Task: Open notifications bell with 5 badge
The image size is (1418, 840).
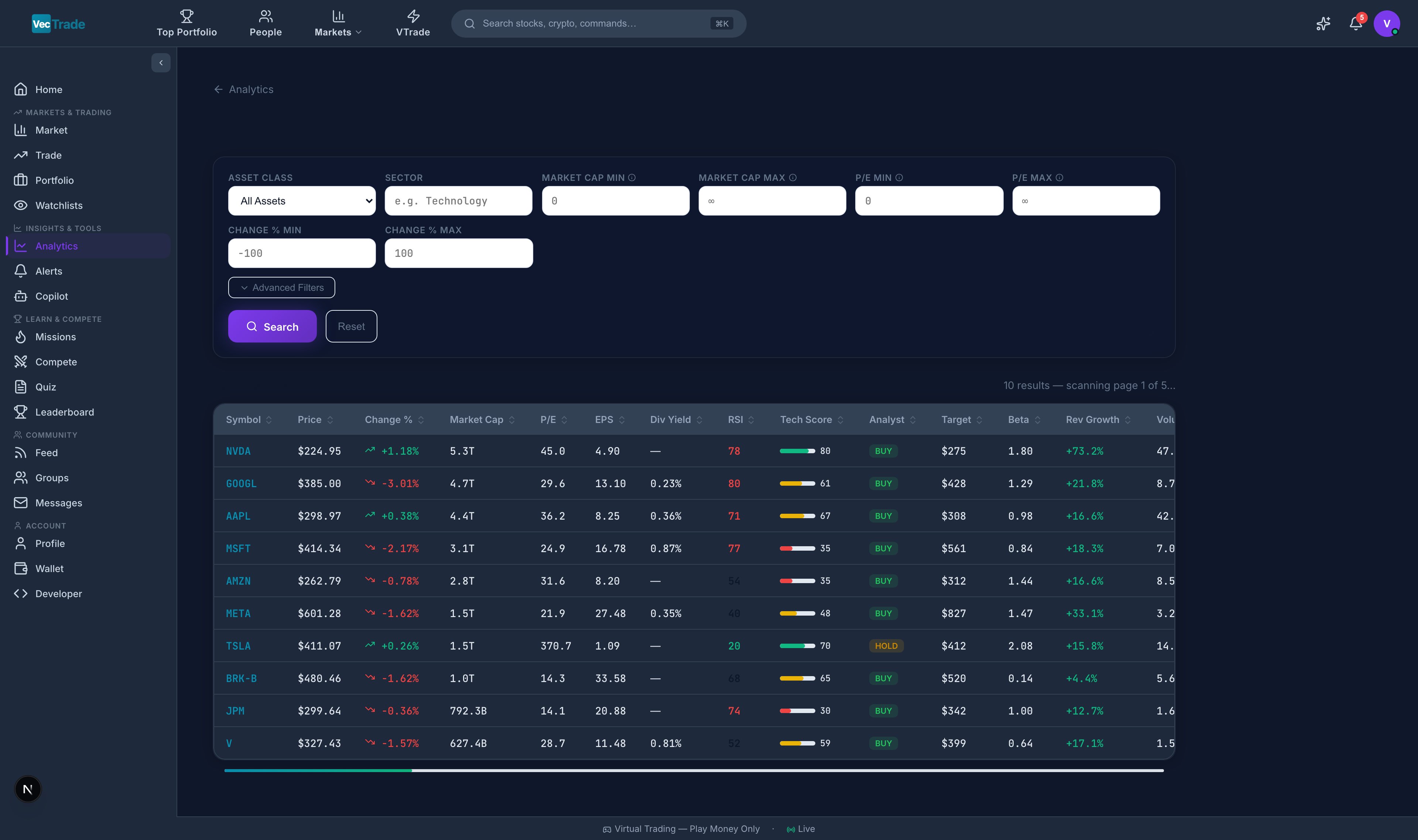Action: (1356, 23)
